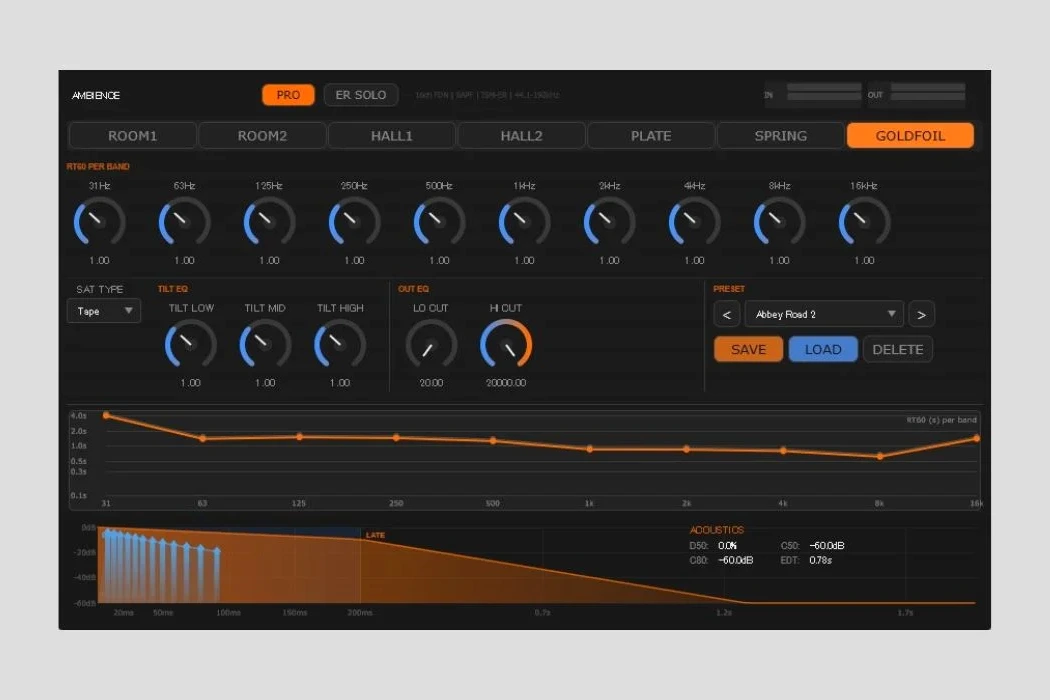Click the DELETE preset button

pyautogui.click(x=898, y=350)
